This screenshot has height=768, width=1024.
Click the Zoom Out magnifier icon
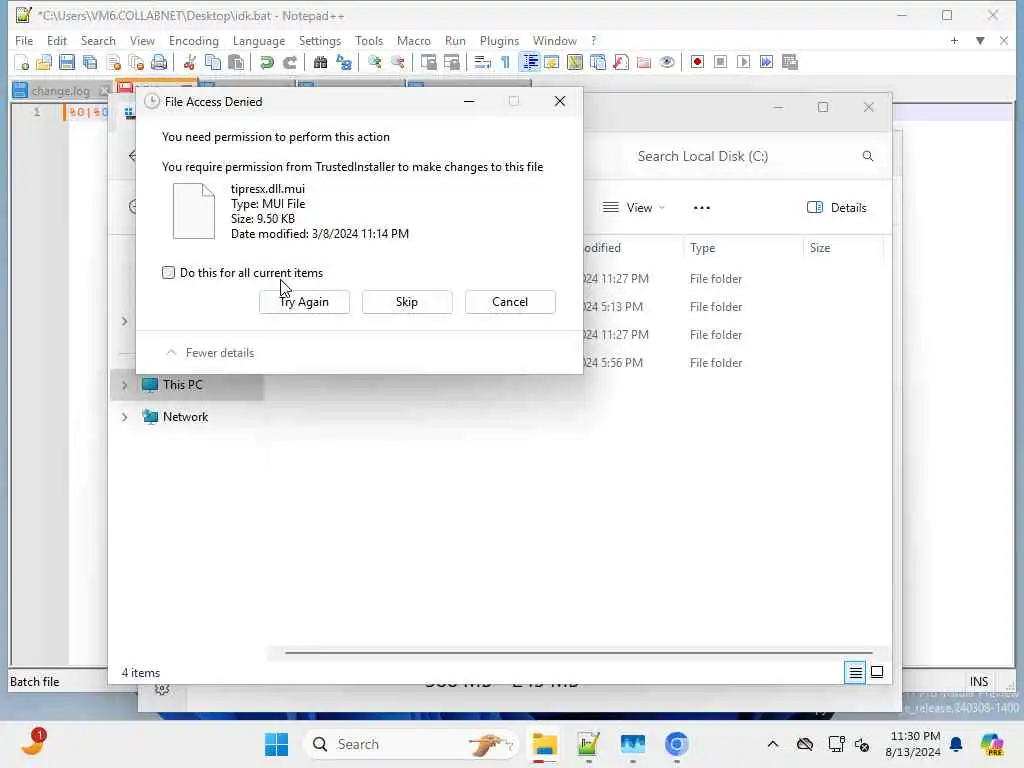[398, 63]
